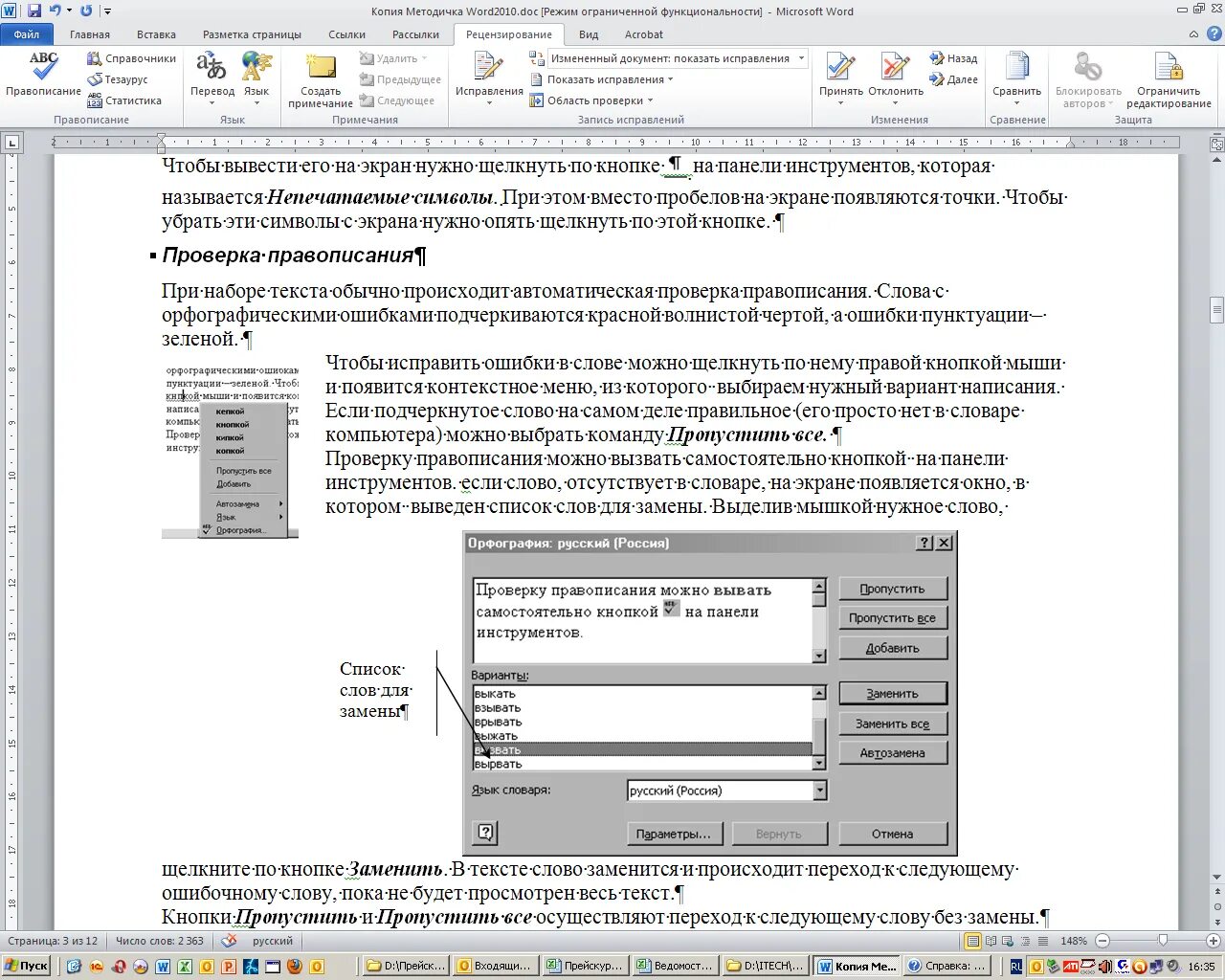Open the Файл tab

pyautogui.click(x=27, y=34)
